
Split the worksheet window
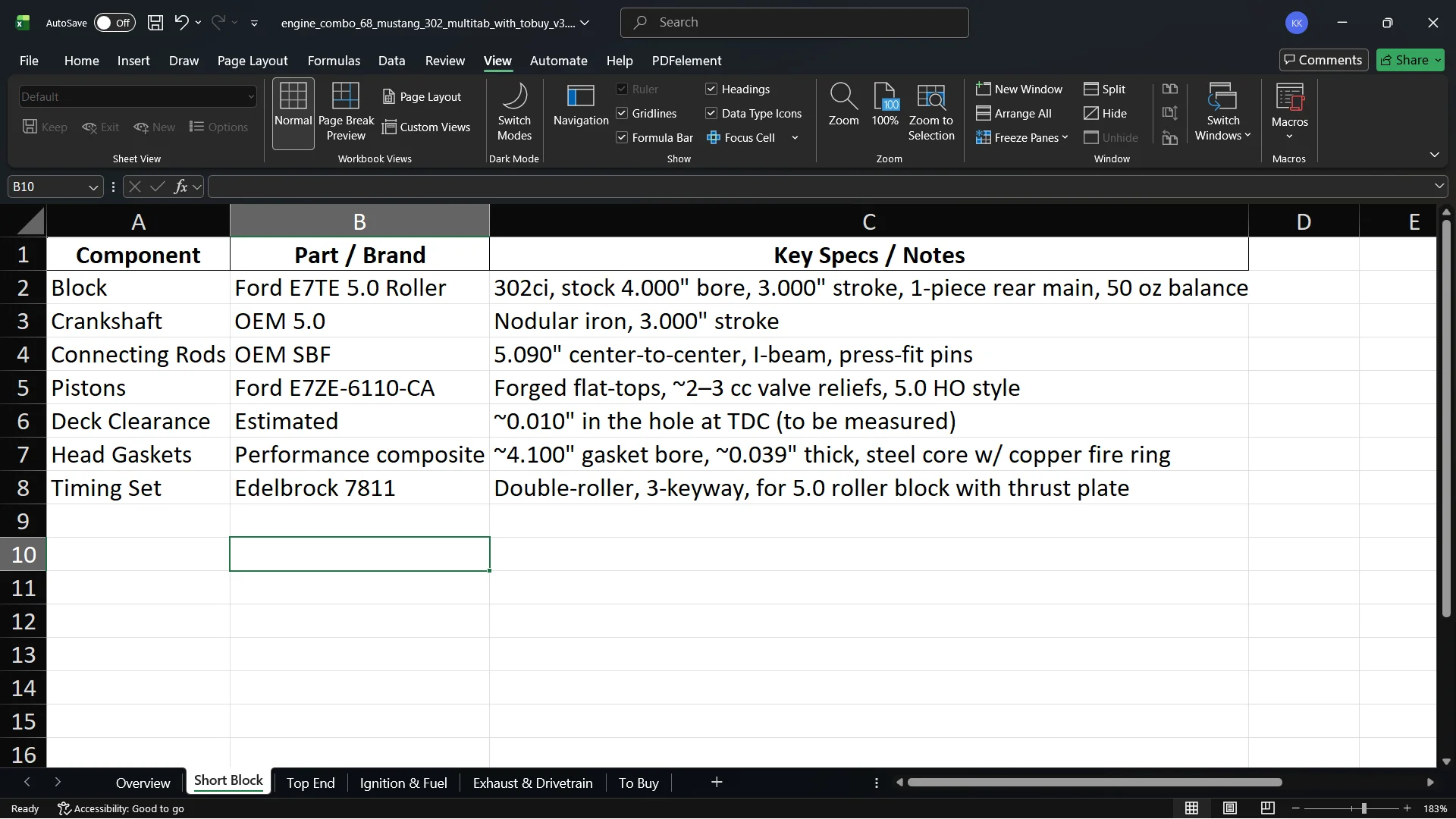pos(1104,89)
